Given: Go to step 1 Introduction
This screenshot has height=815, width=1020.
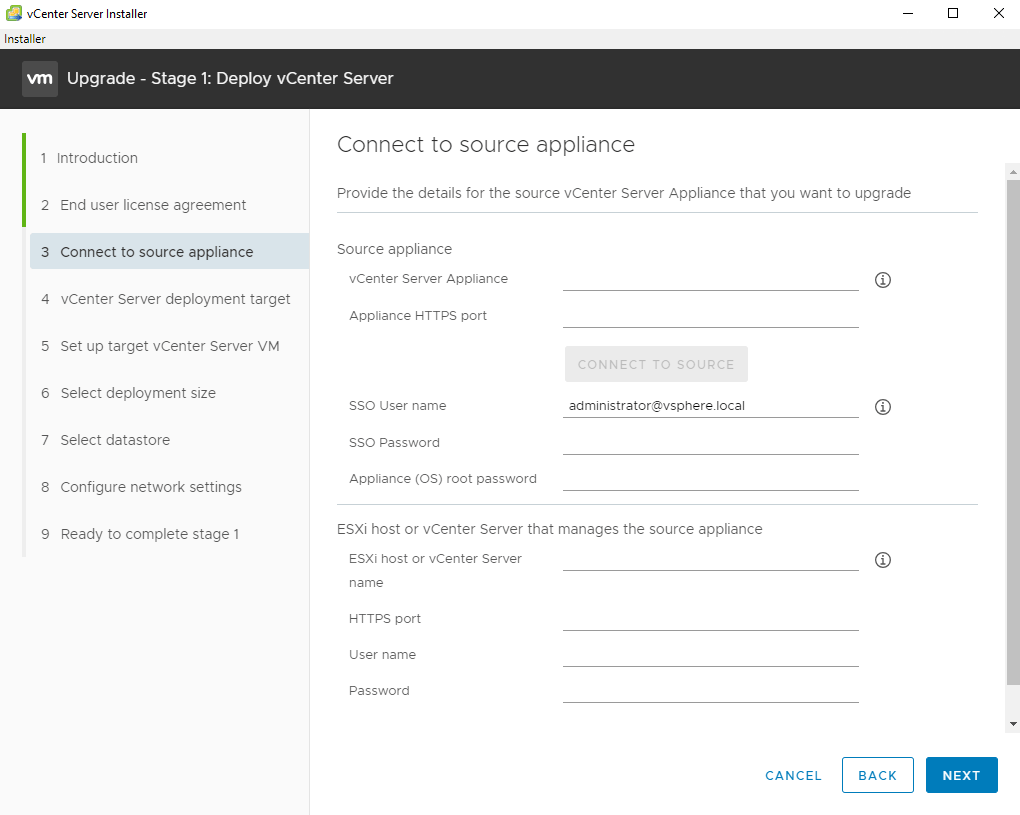Looking at the screenshot, I should point(97,158).
